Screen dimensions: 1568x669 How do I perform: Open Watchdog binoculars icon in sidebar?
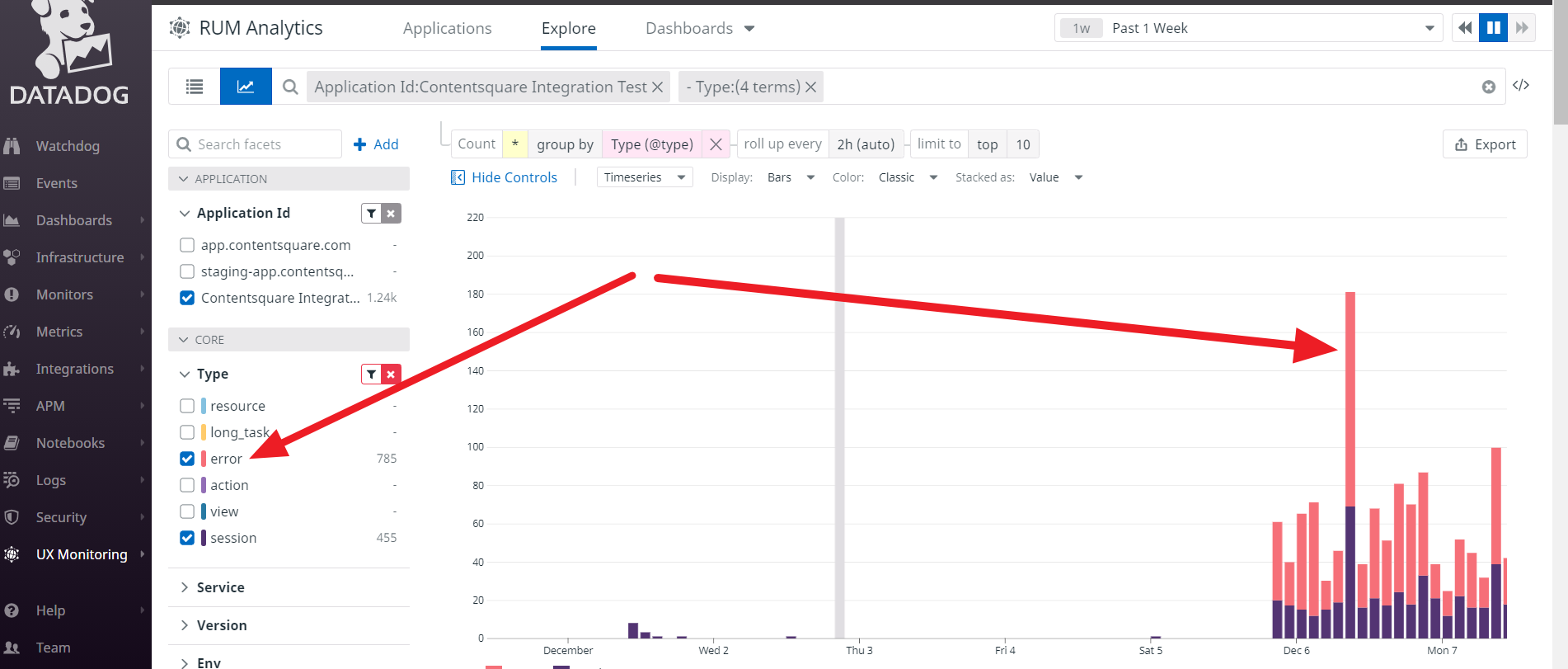tap(12, 146)
